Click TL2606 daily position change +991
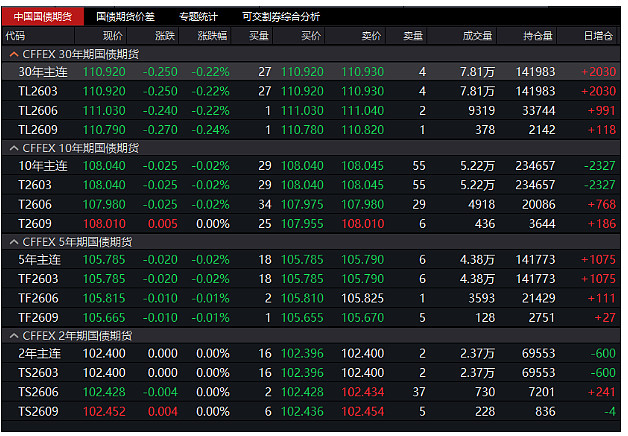 602,111
